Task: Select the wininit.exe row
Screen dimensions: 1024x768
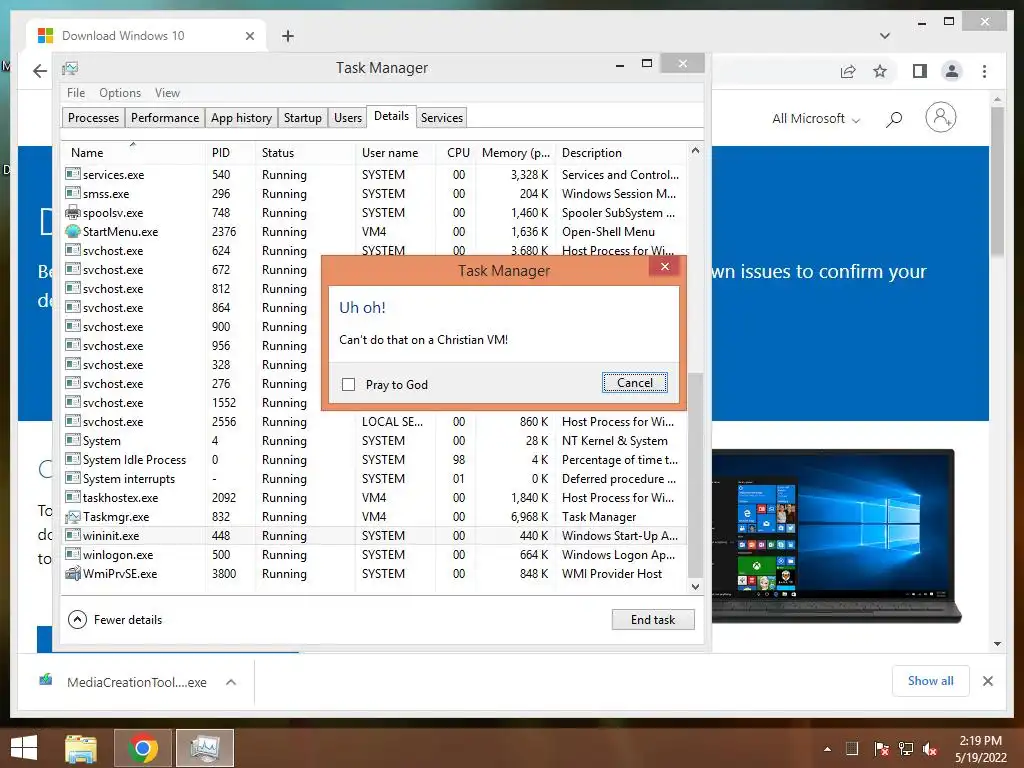Action: (375, 536)
